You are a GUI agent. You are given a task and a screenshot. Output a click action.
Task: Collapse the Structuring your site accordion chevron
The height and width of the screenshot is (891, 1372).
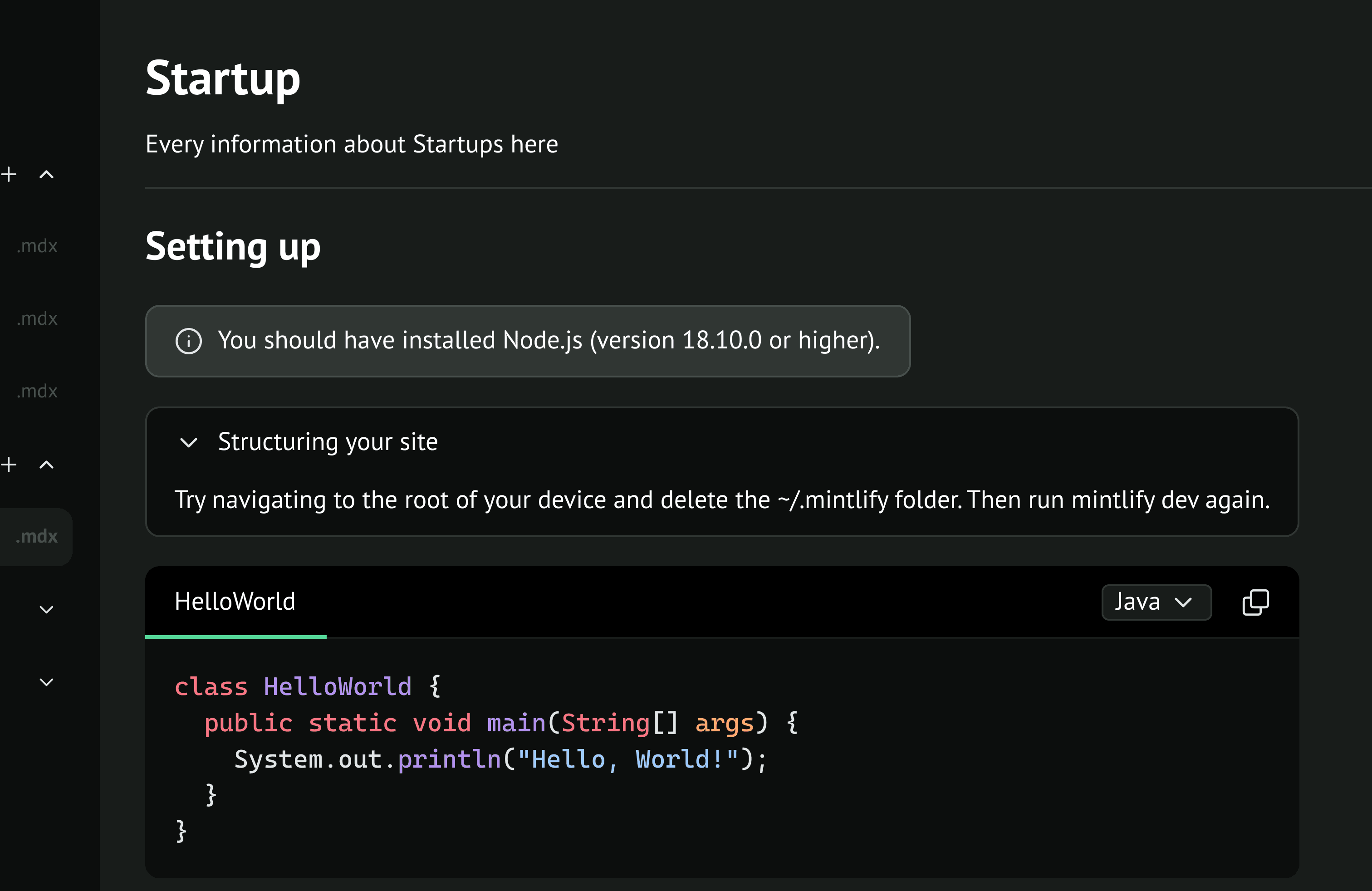[x=188, y=443]
